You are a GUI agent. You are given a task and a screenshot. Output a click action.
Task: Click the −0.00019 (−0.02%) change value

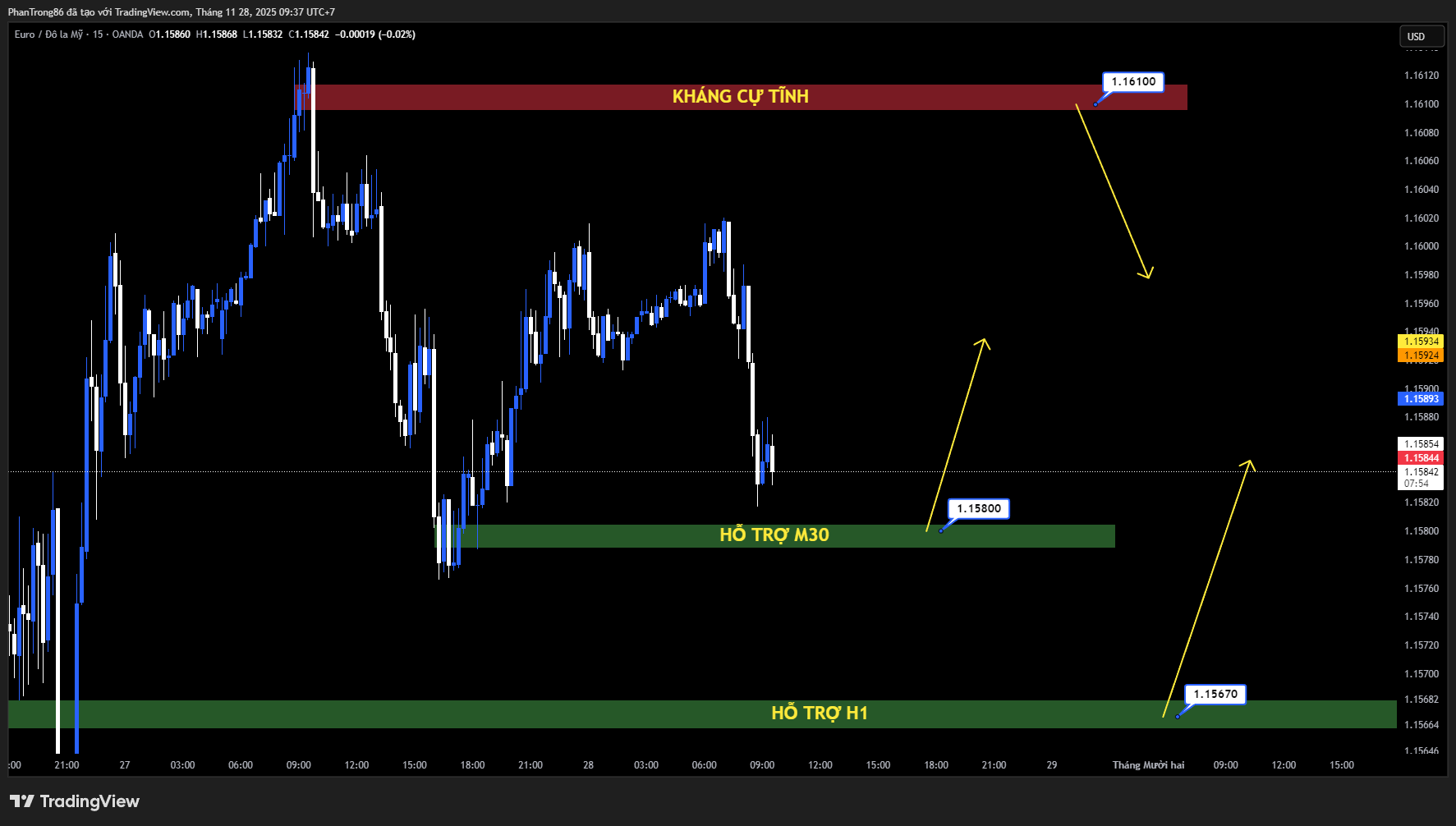375,34
